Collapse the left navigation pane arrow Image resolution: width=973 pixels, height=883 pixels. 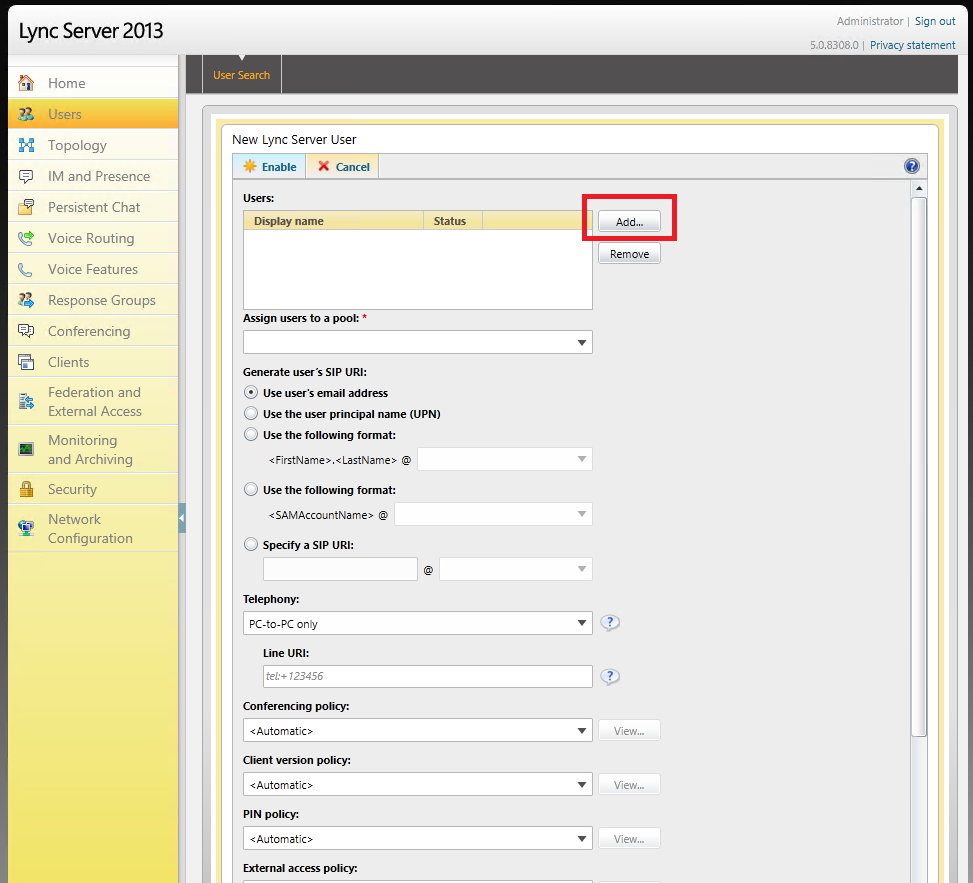(x=182, y=518)
